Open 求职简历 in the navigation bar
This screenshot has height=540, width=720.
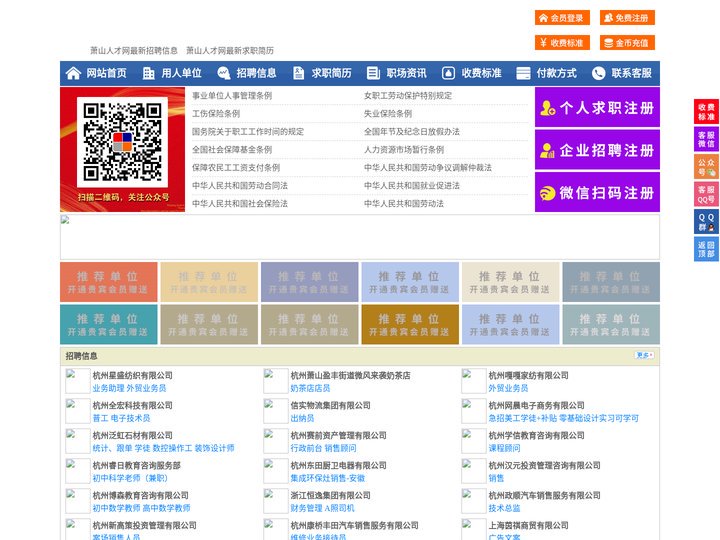[x=332, y=73]
